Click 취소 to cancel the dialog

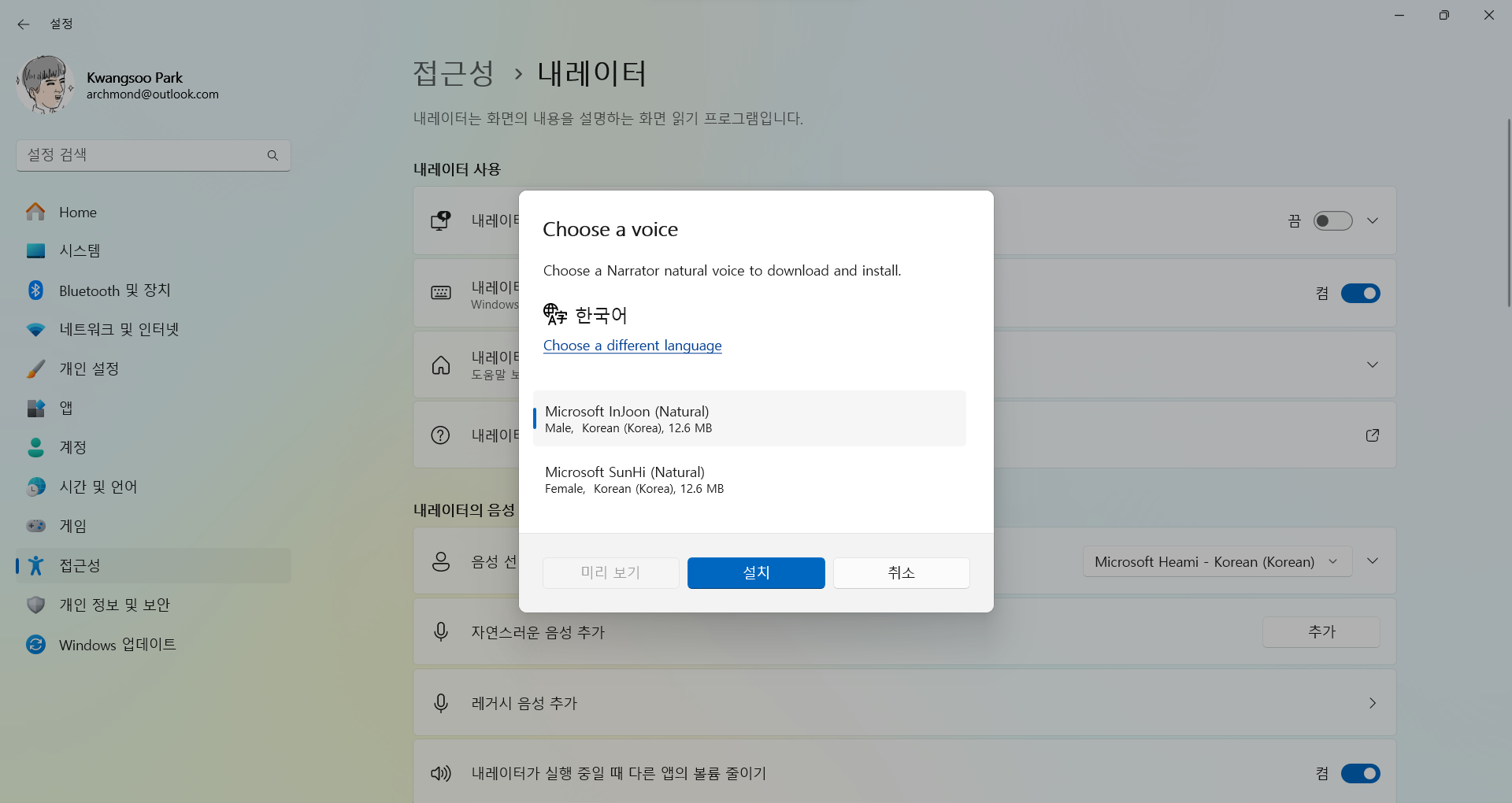click(x=902, y=573)
